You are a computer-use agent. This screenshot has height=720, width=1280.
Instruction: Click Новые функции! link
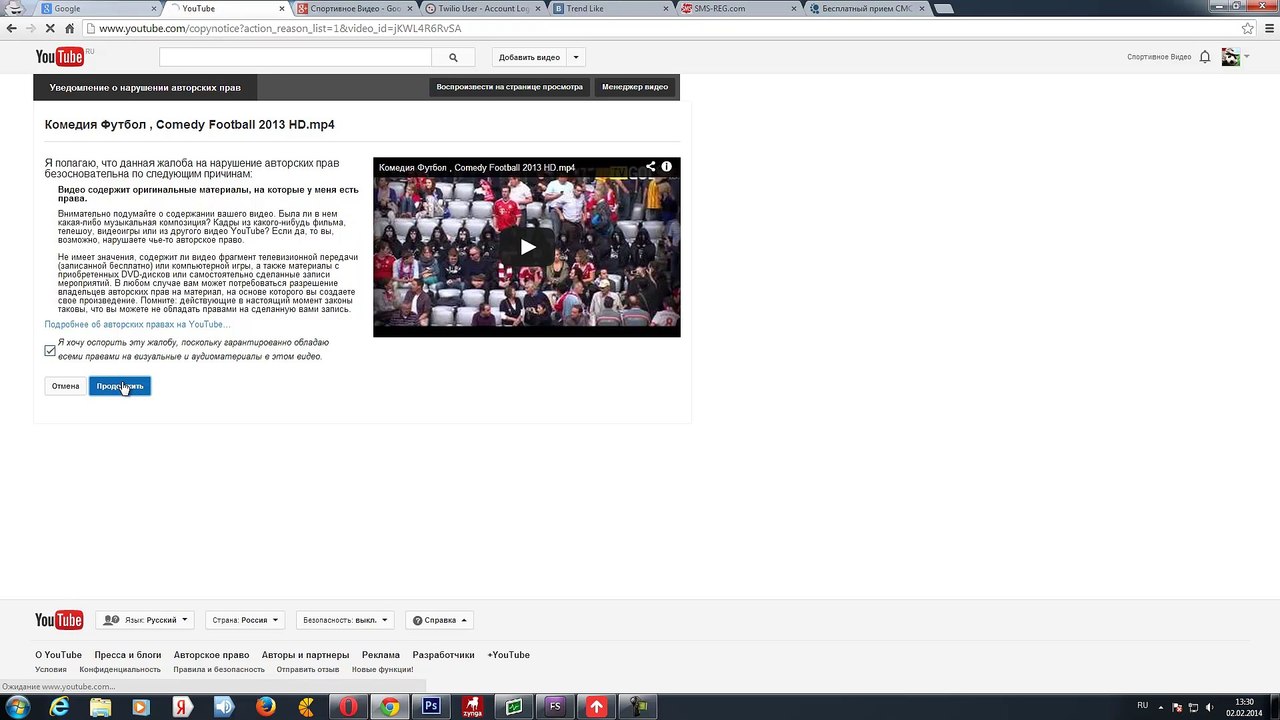[x=382, y=670]
